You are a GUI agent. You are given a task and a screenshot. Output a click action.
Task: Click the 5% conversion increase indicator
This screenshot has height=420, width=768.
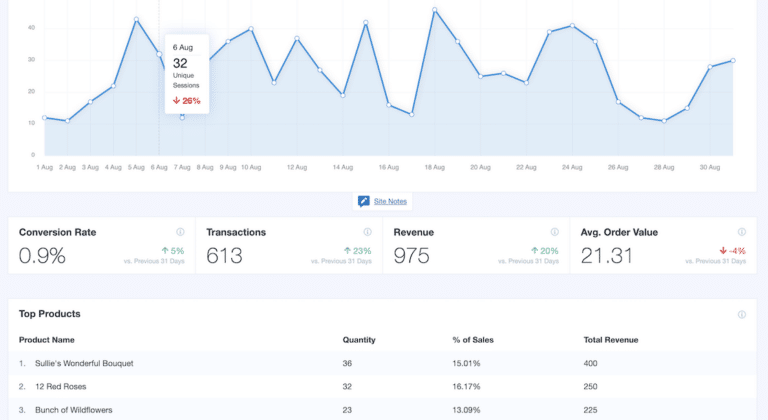(x=173, y=251)
